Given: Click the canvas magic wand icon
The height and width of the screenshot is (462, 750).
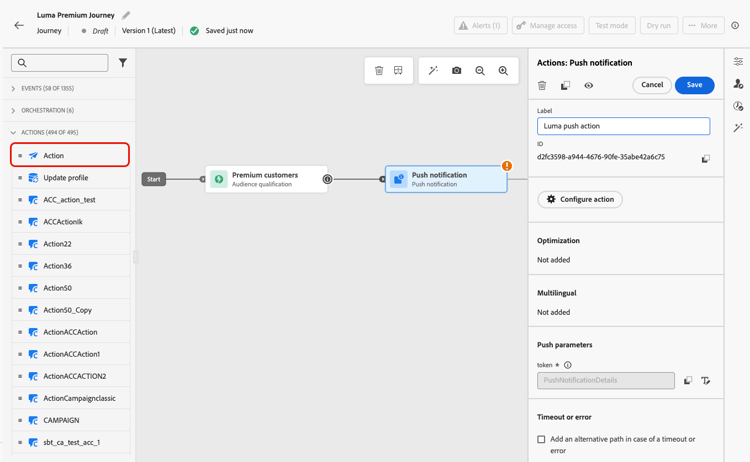Looking at the screenshot, I should (433, 70).
